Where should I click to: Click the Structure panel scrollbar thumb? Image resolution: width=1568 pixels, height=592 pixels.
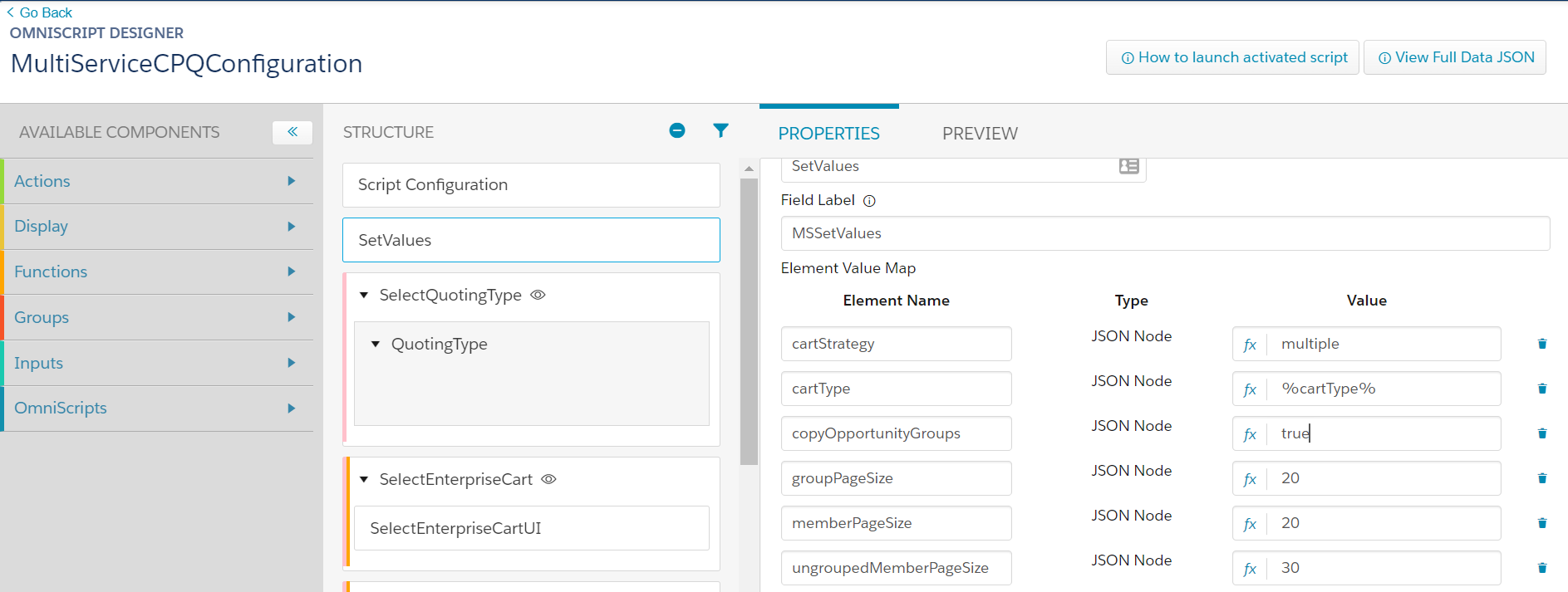tap(749, 321)
